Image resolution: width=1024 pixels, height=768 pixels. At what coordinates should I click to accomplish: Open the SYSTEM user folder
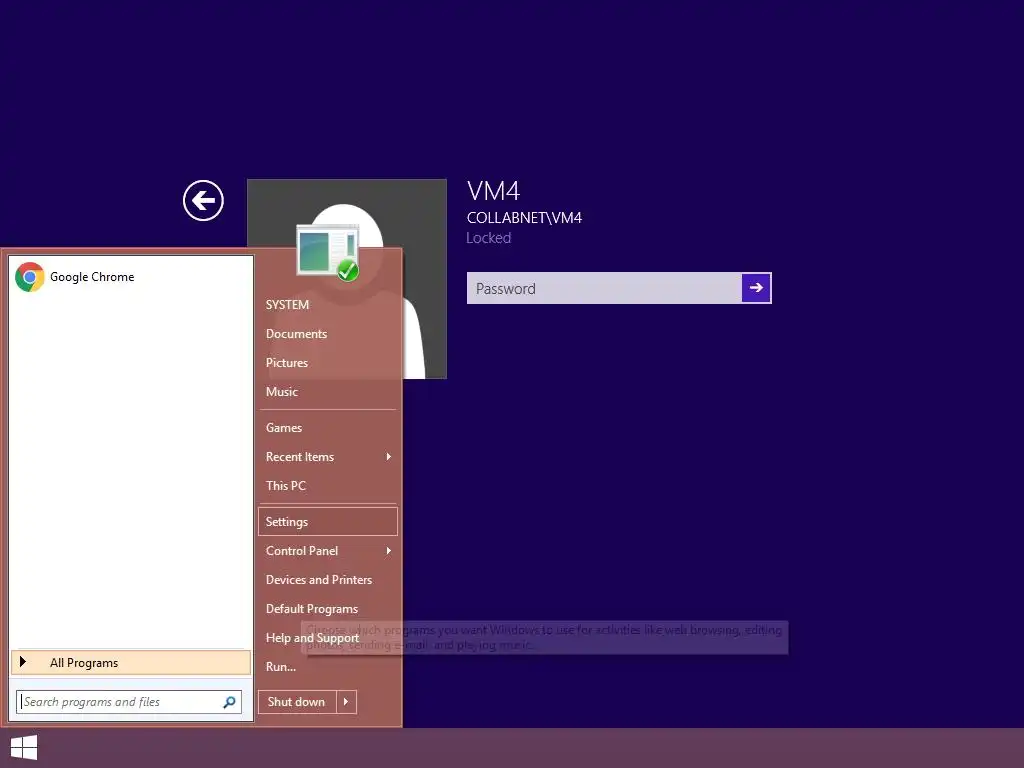[x=287, y=305]
